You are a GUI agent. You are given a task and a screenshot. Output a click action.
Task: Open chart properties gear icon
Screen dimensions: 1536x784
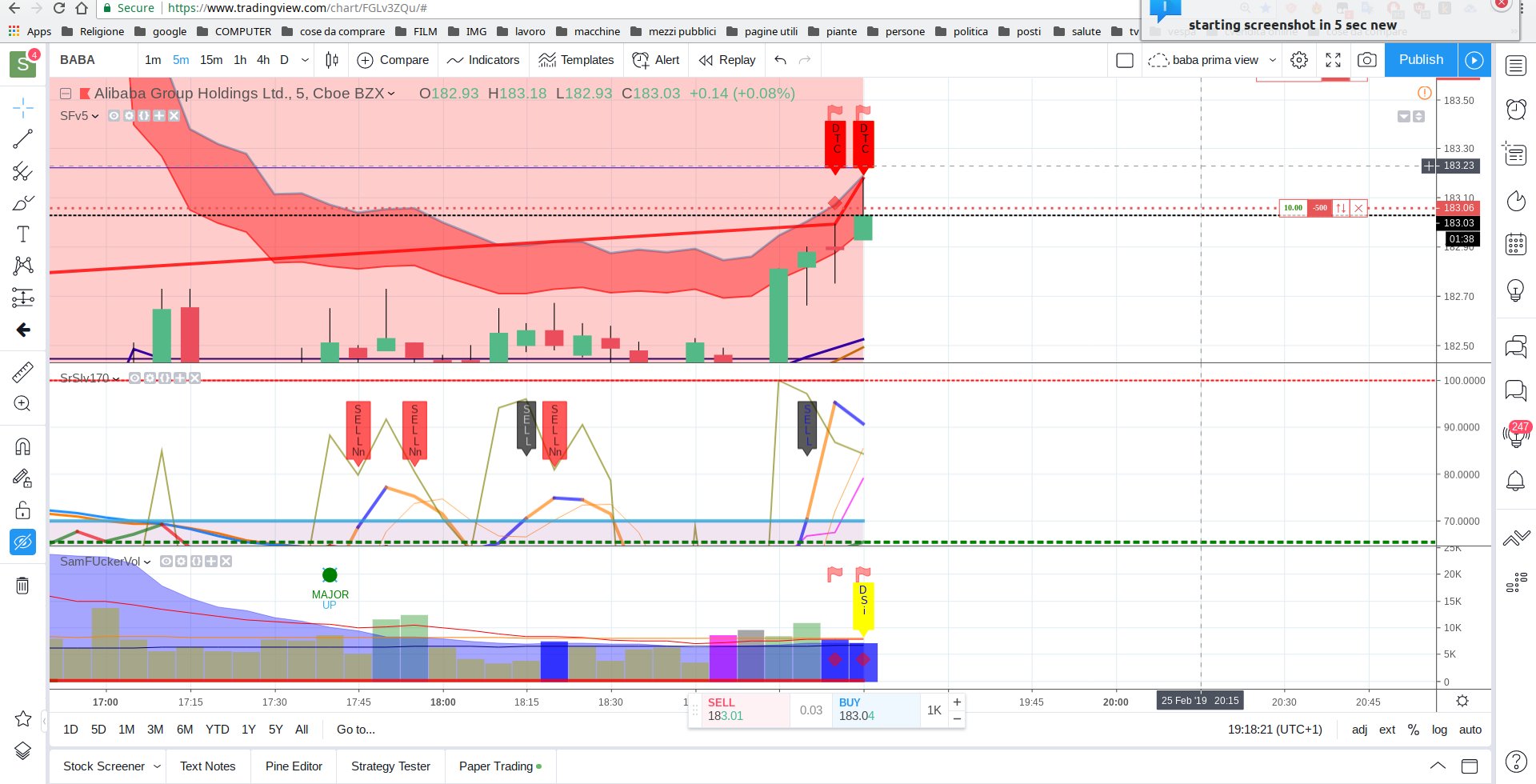pyautogui.click(x=1299, y=60)
